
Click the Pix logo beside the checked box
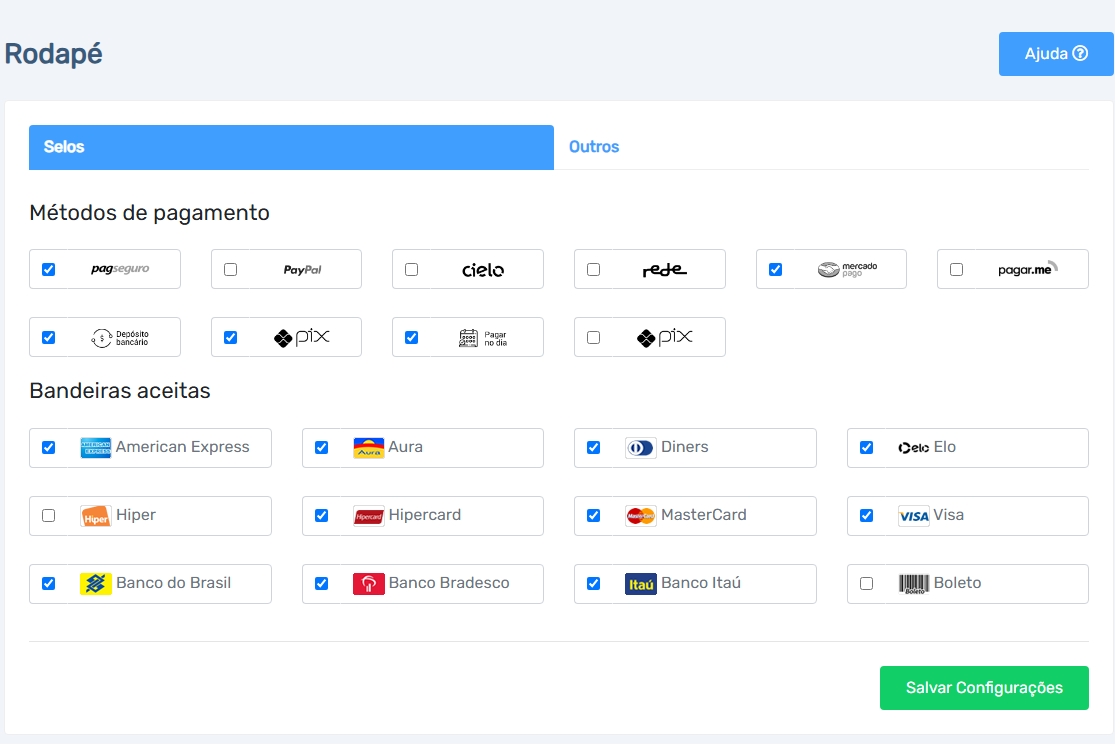coord(302,337)
